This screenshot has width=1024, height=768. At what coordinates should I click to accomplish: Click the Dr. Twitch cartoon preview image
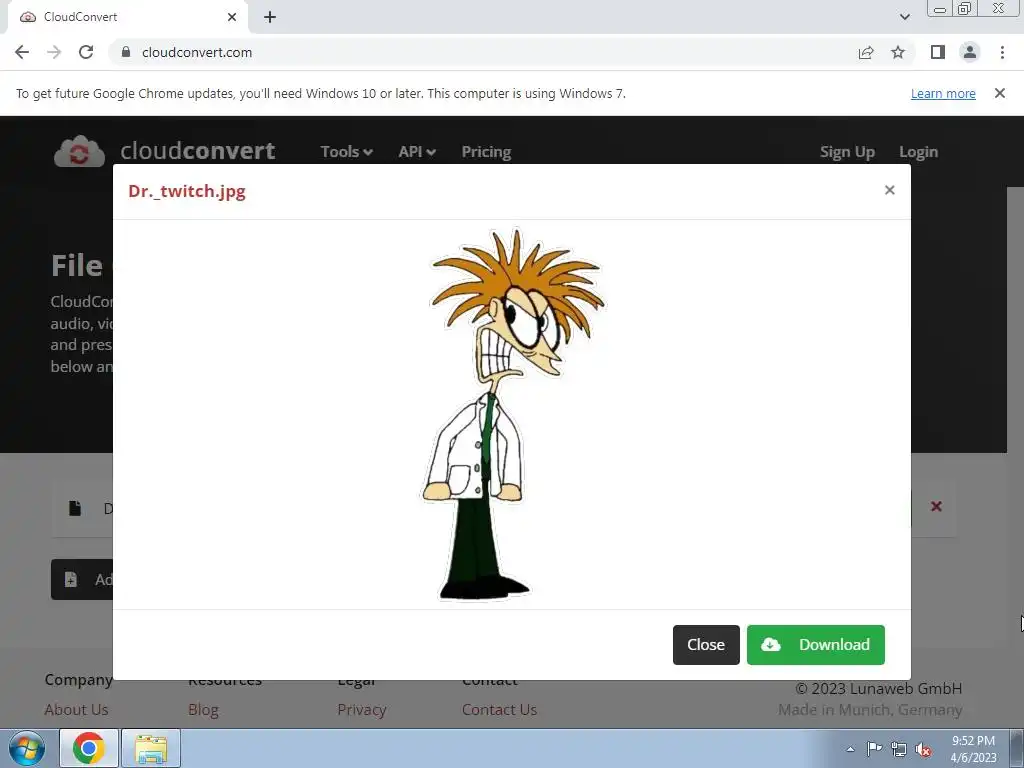(513, 414)
